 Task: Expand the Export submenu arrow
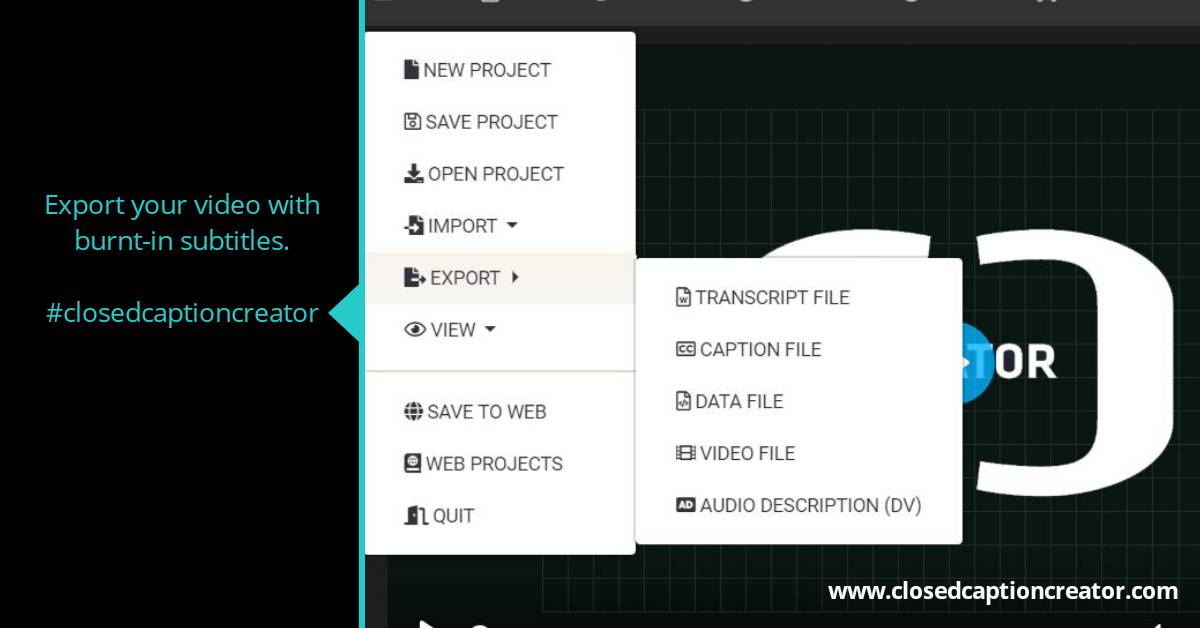pyautogui.click(x=515, y=278)
